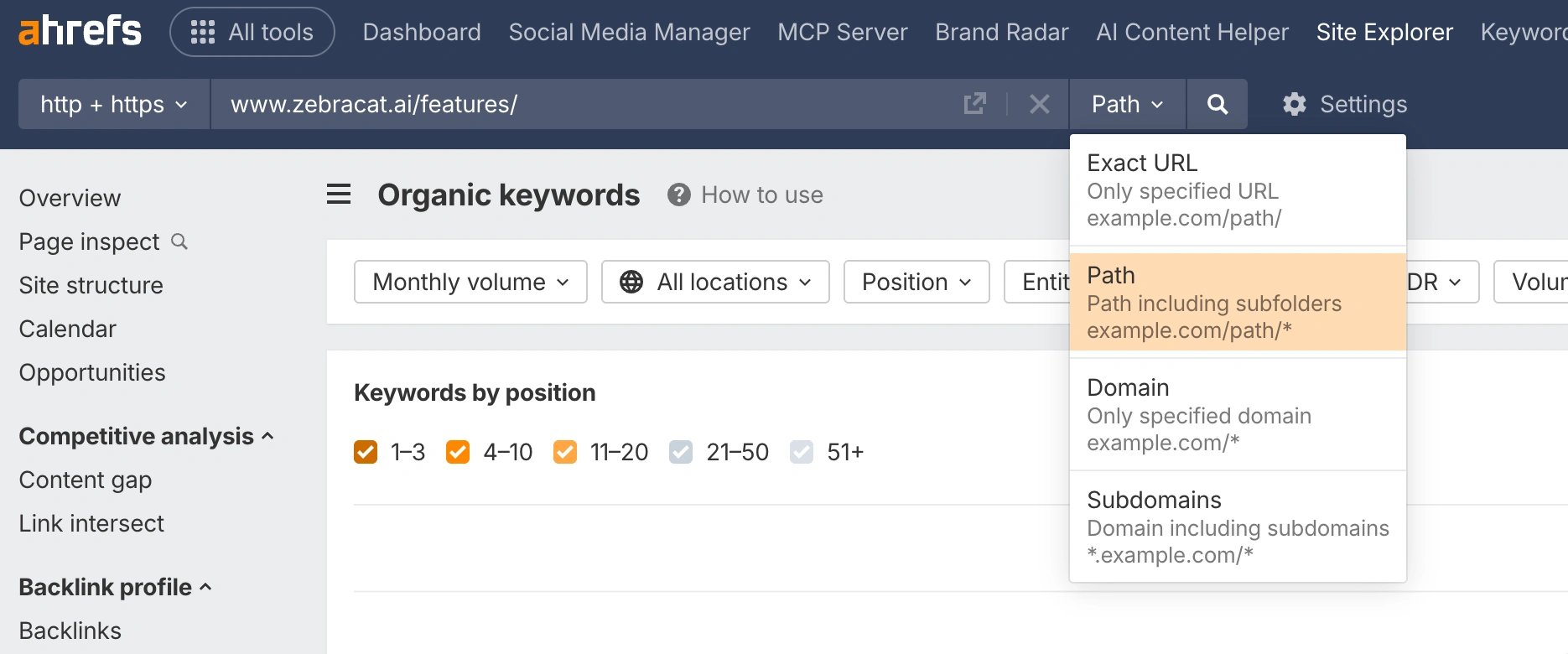1568x654 pixels.
Task: Open Settings via the gear icon
Action: [1295, 104]
